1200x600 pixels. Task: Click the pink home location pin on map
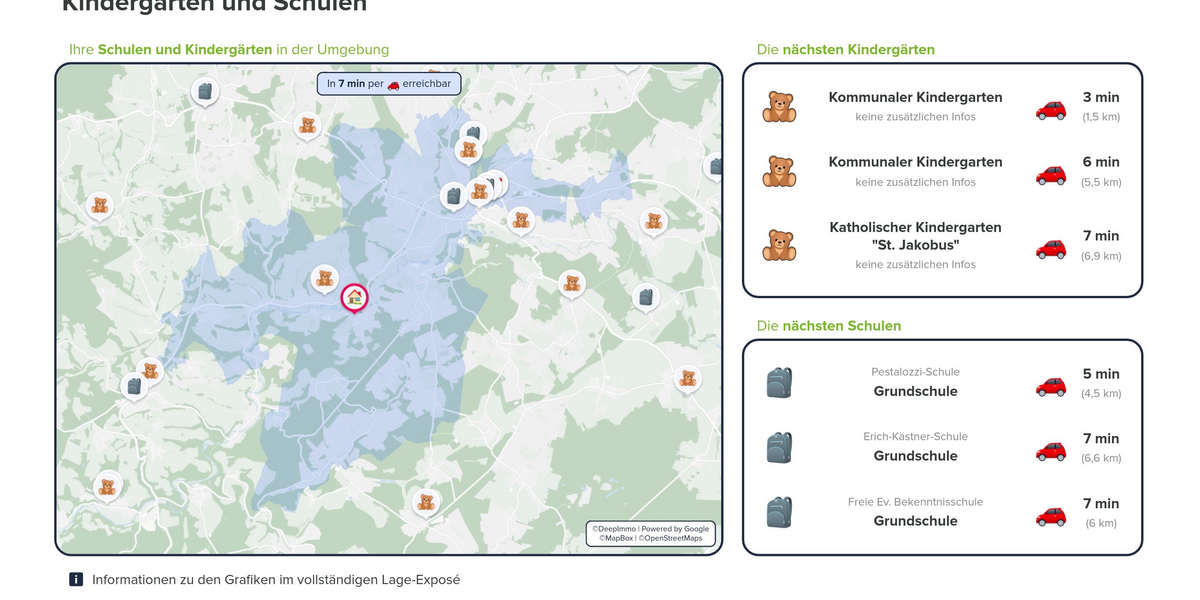354,297
